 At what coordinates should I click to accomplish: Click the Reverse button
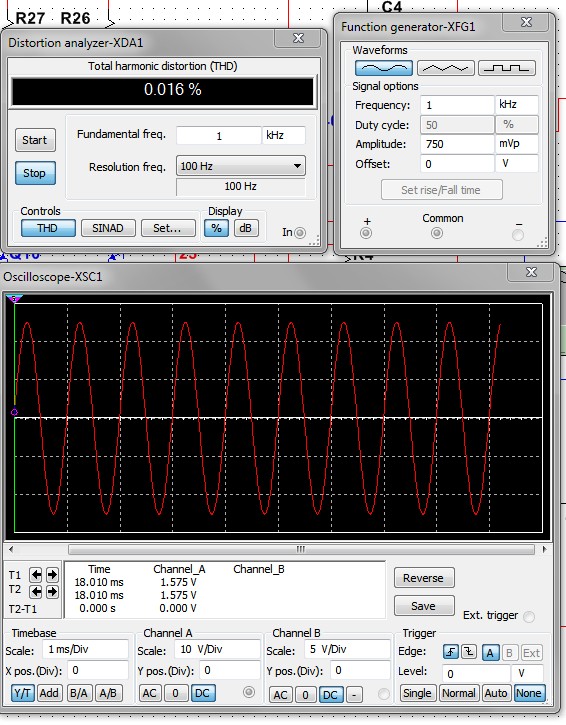point(424,578)
